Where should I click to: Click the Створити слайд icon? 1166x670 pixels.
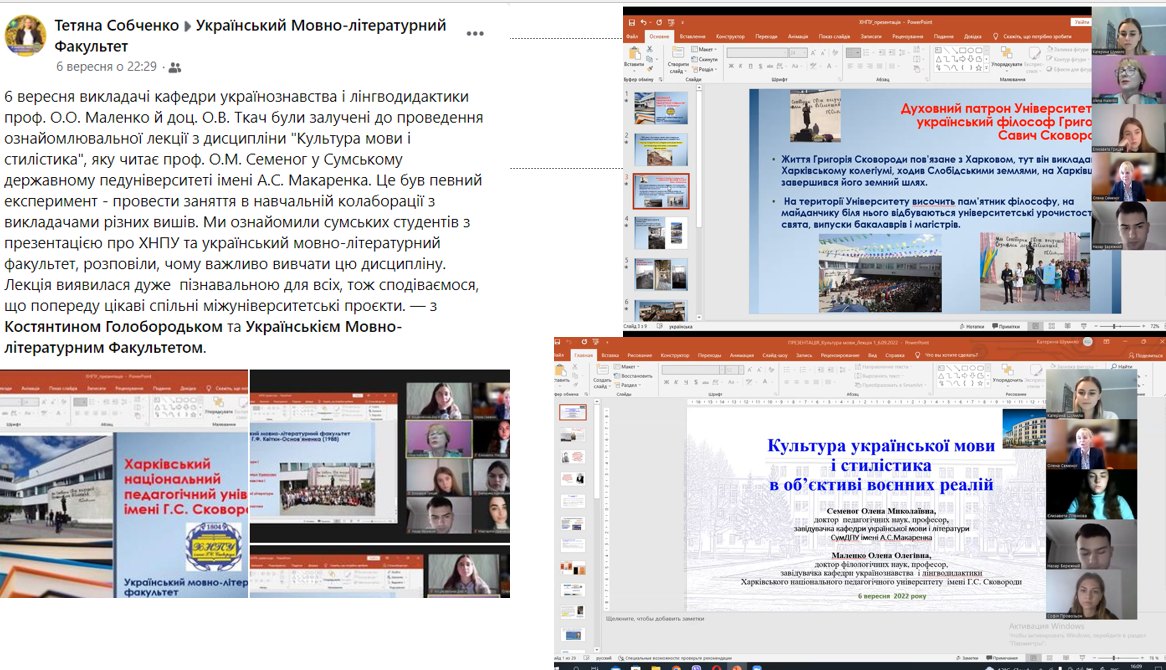pos(678,54)
